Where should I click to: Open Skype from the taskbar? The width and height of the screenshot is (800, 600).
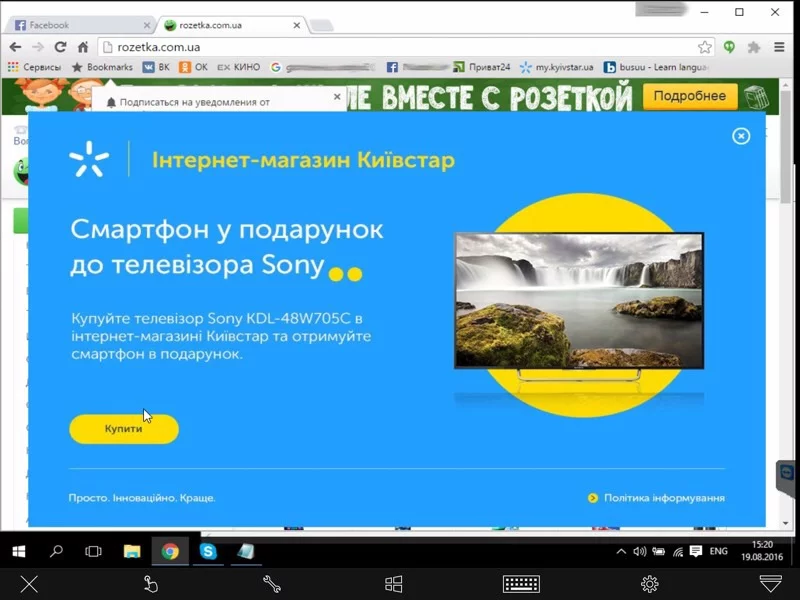tap(208, 551)
